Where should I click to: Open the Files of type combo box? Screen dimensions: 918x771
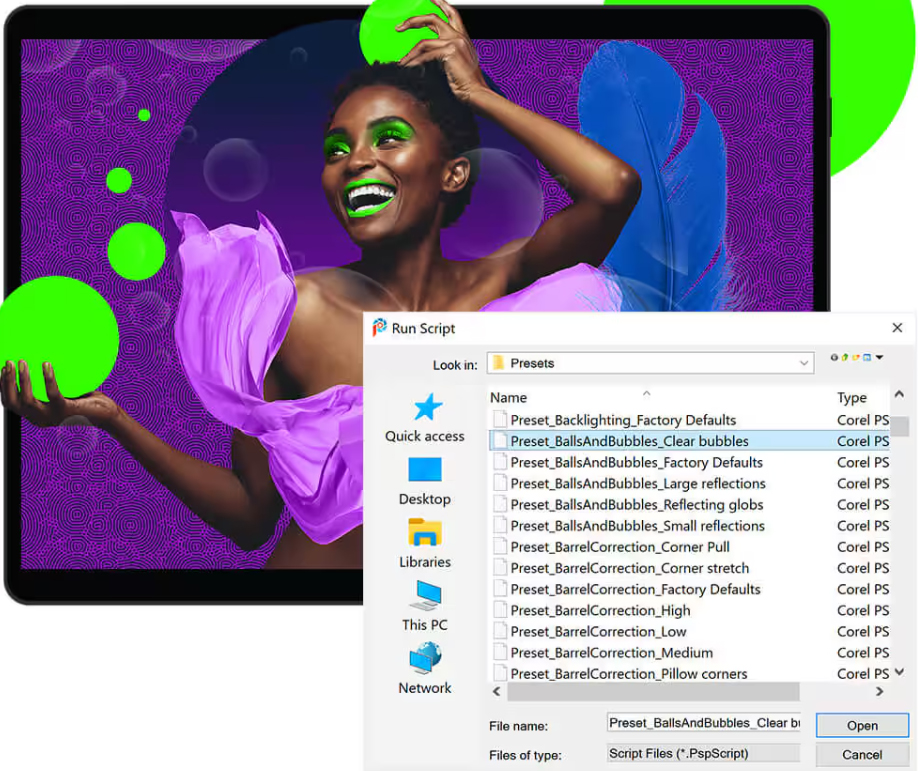click(703, 753)
